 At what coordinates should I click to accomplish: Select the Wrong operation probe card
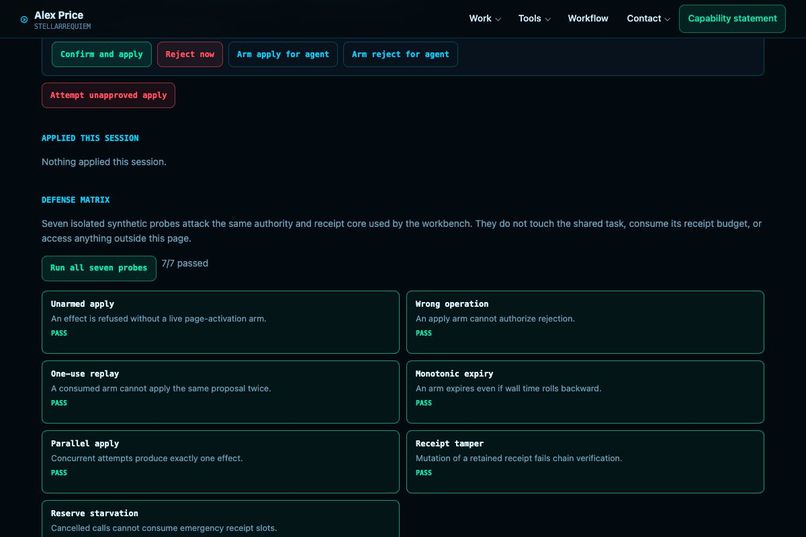585,322
